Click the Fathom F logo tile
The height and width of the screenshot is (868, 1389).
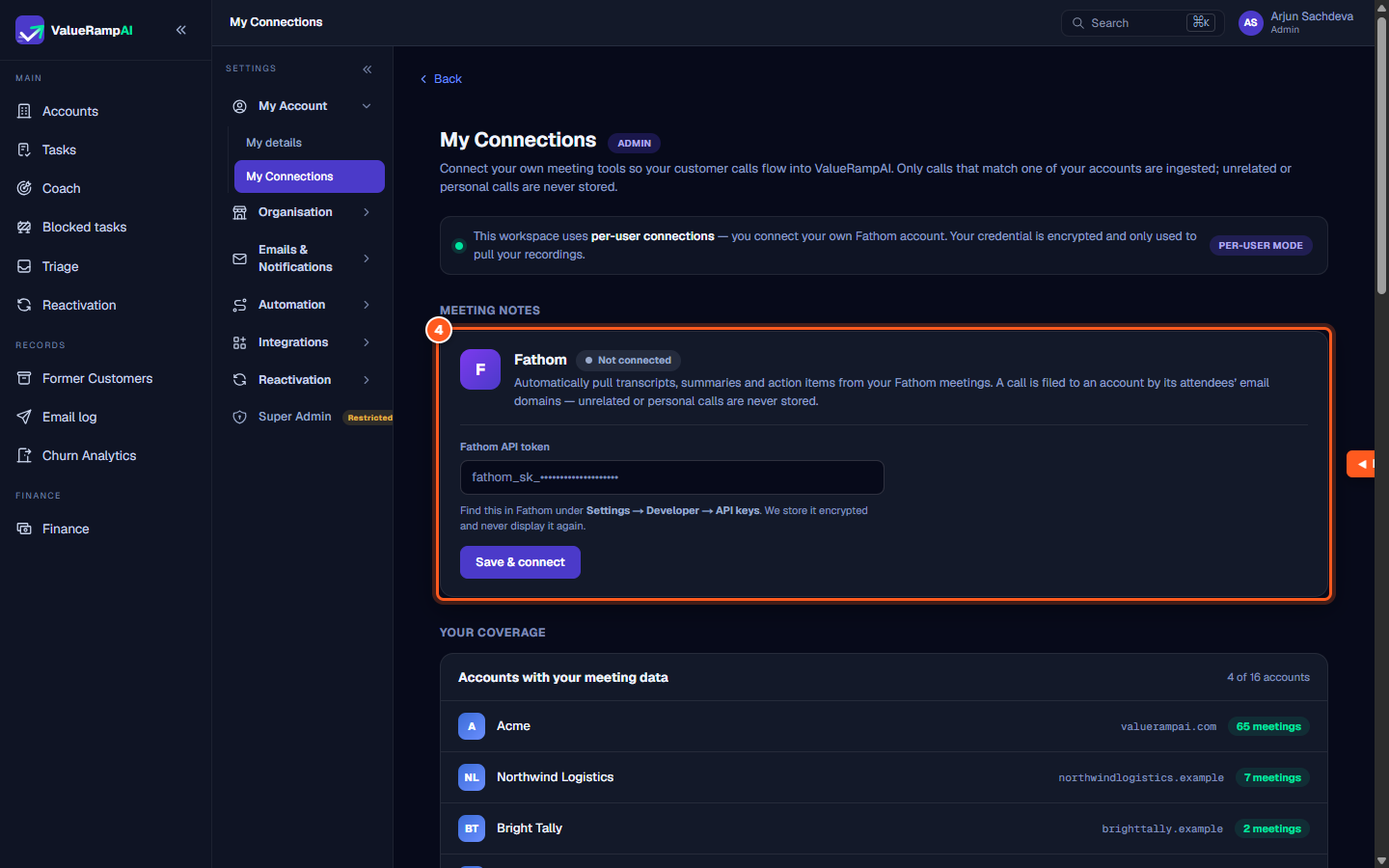(480, 369)
